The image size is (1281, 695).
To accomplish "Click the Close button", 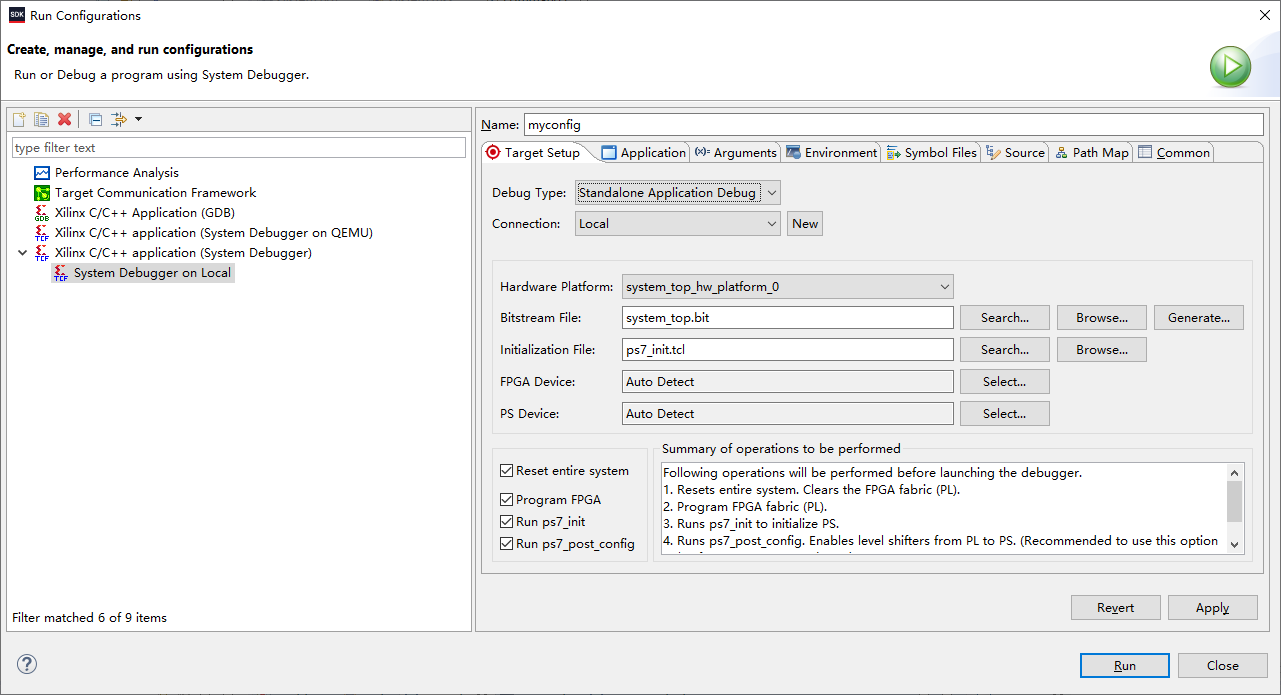I will point(1223,666).
